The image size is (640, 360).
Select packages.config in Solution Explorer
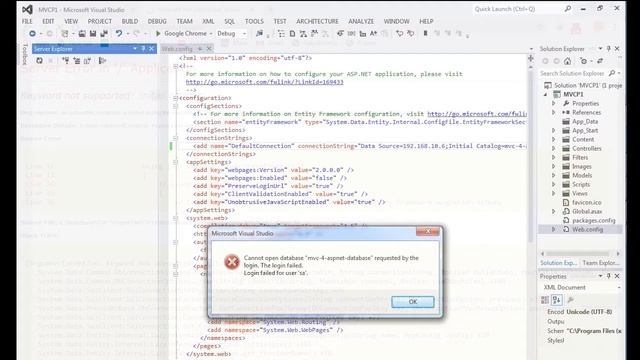click(x=593, y=220)
